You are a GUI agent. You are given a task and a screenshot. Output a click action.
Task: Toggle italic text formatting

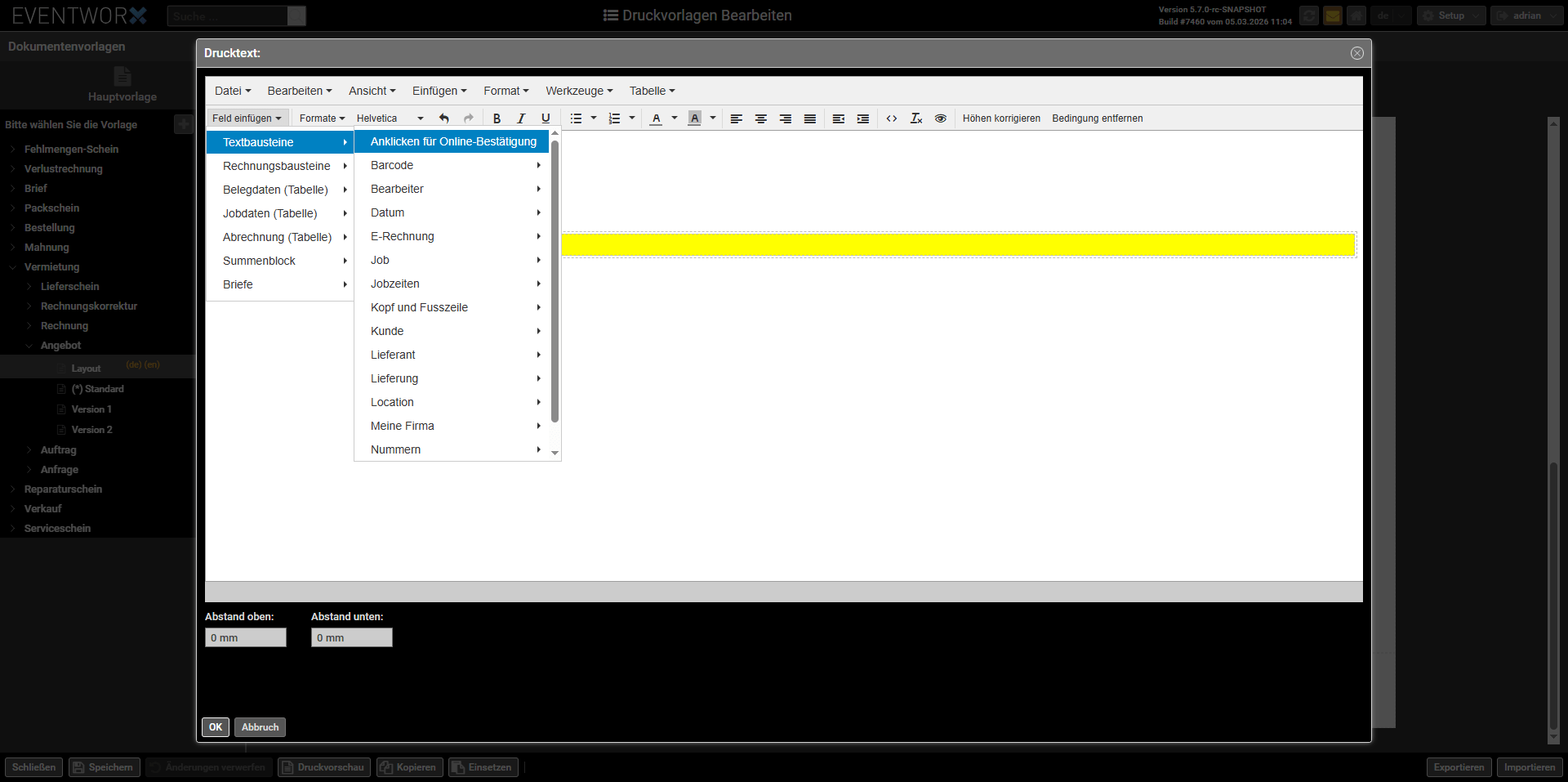coord(521,118)
